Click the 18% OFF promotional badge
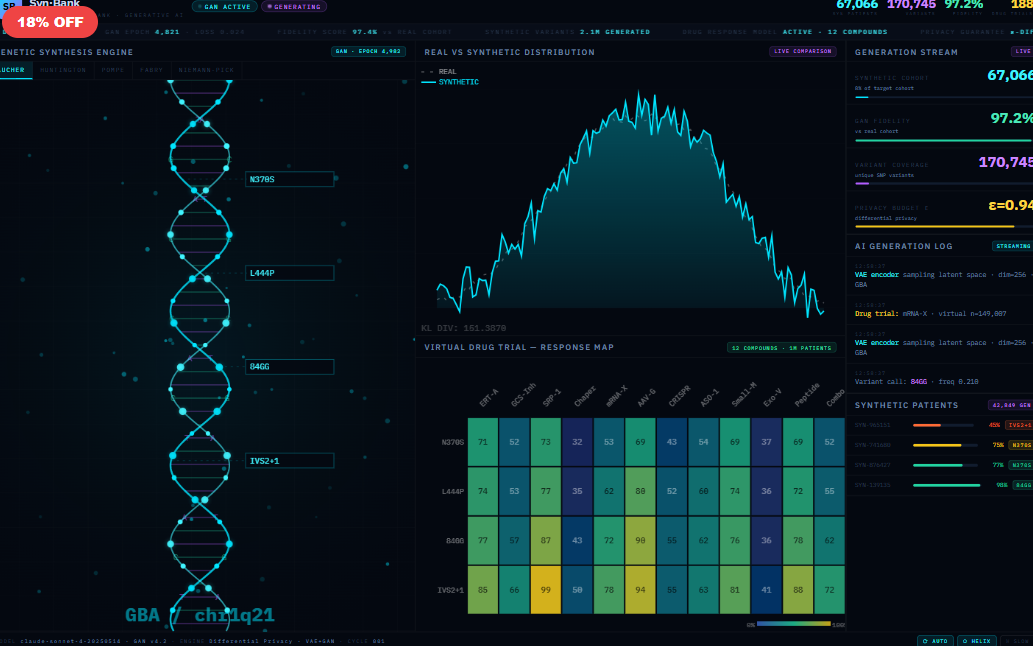This screenshot has height=646, width=1033. point(49,21)
